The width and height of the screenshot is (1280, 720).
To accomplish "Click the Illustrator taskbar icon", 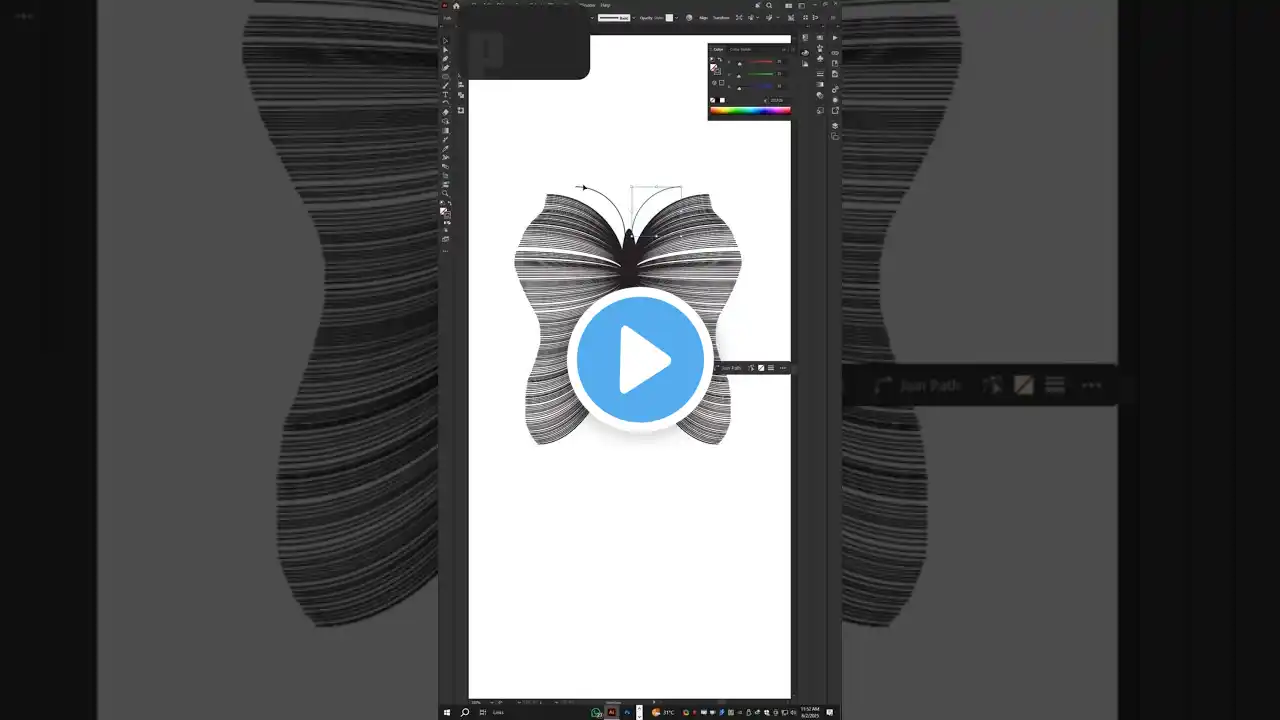I will pyautogui.click(x=612, y=713).
